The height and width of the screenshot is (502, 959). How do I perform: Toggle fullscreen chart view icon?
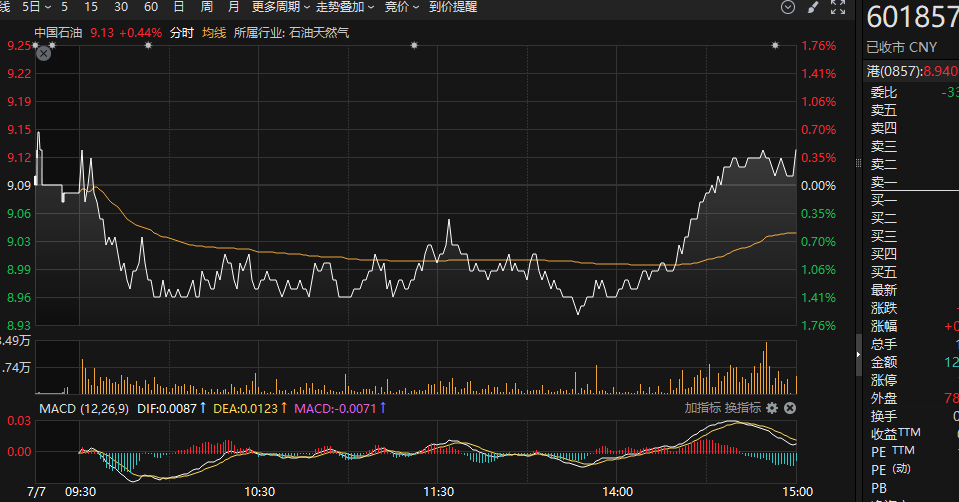coord(838,7)
